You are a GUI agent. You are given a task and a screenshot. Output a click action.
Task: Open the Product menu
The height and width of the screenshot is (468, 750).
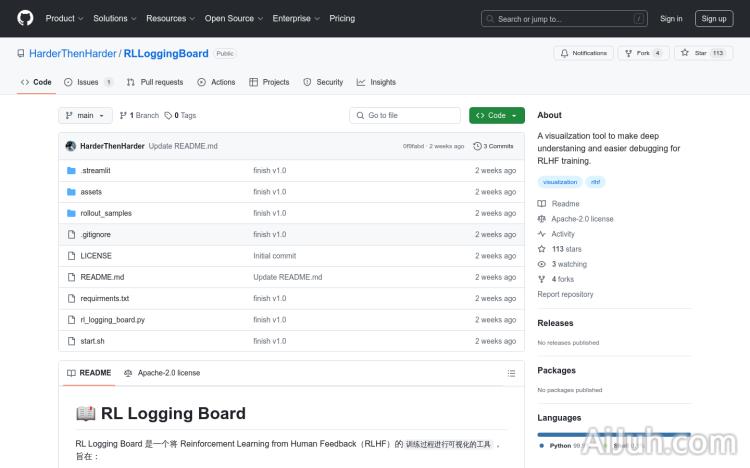64,18
